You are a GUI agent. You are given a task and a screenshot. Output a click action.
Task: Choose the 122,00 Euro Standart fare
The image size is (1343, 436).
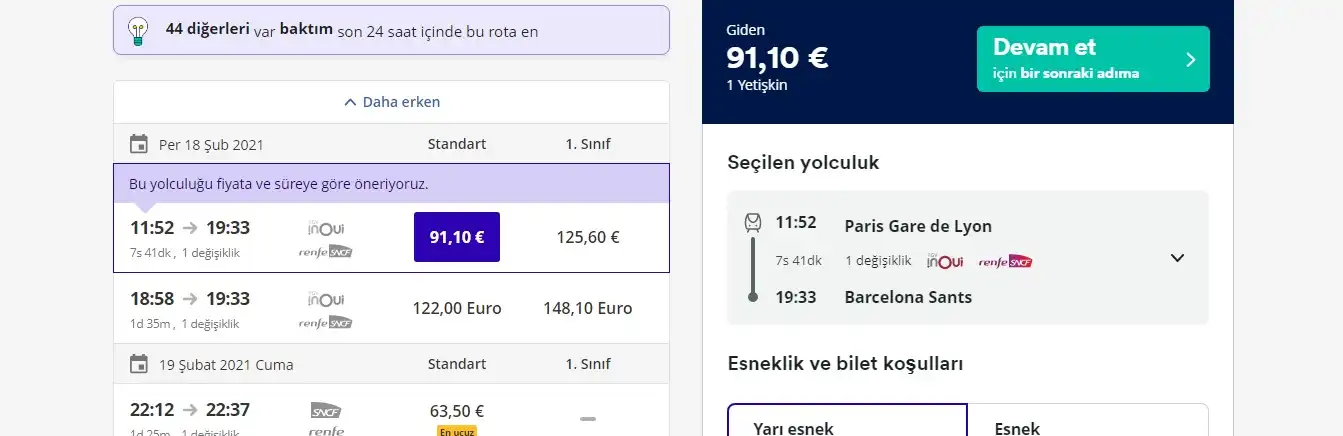[456, 308]
